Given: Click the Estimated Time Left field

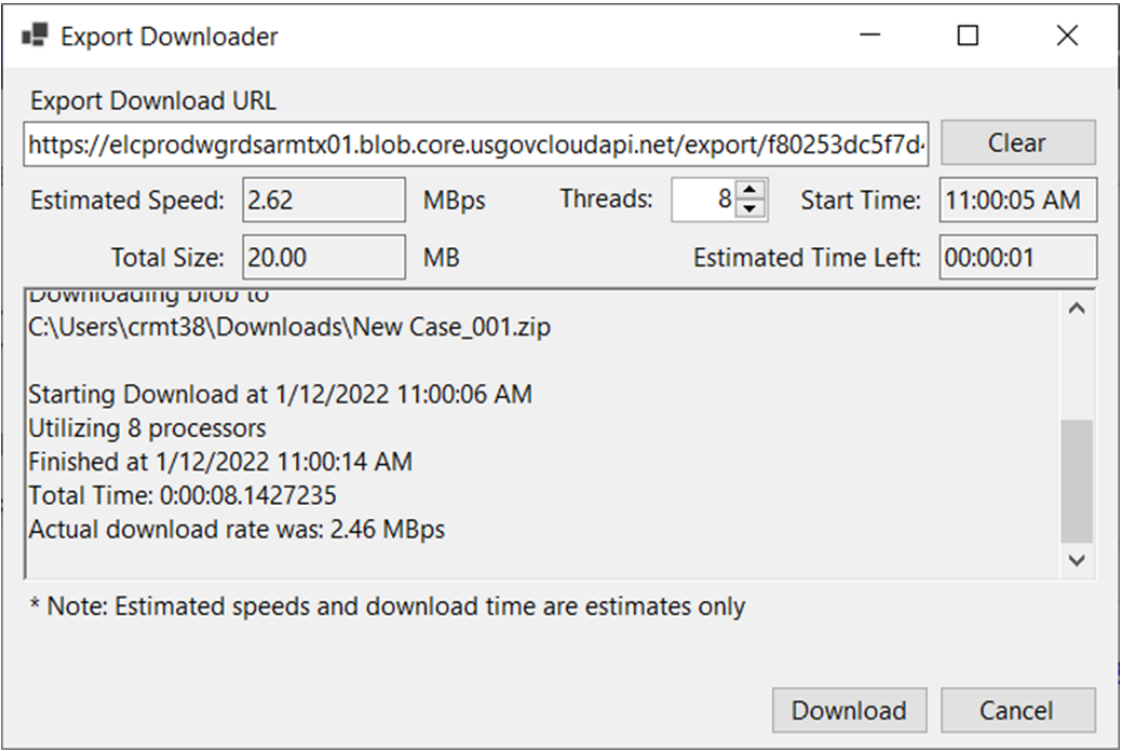Looking at the screenshot, I should 1018,257.
